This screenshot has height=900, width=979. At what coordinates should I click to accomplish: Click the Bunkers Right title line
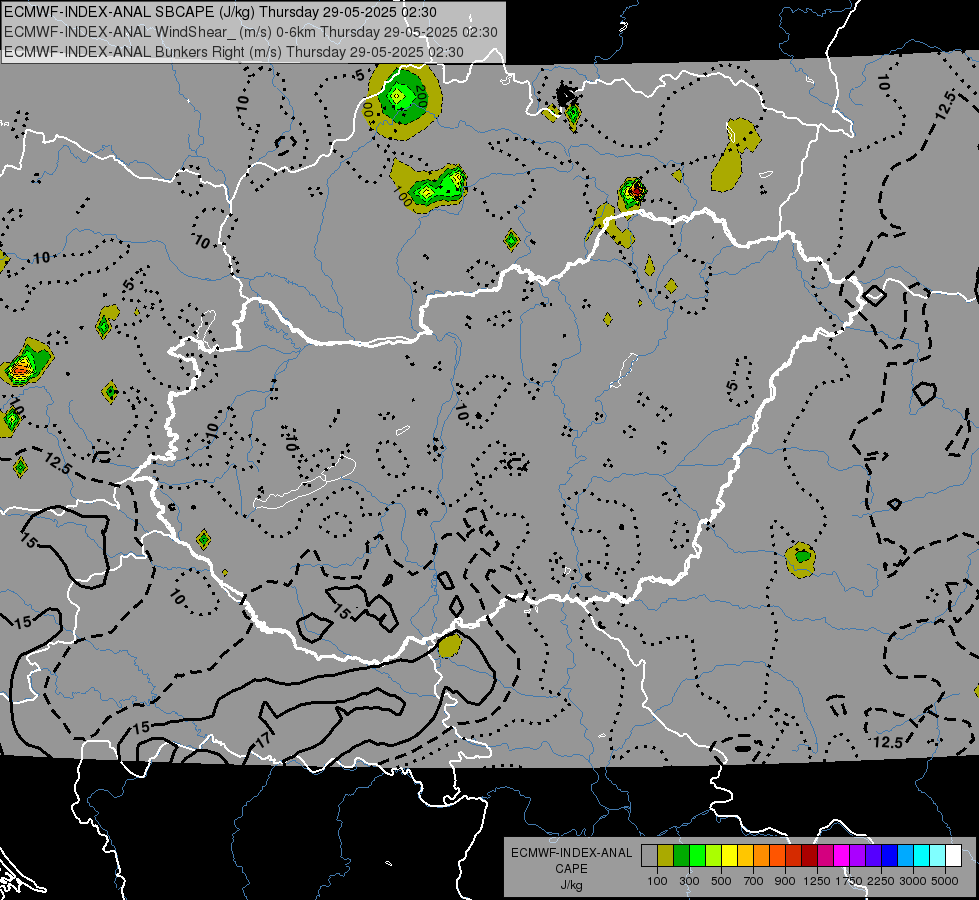click(234, 52)
